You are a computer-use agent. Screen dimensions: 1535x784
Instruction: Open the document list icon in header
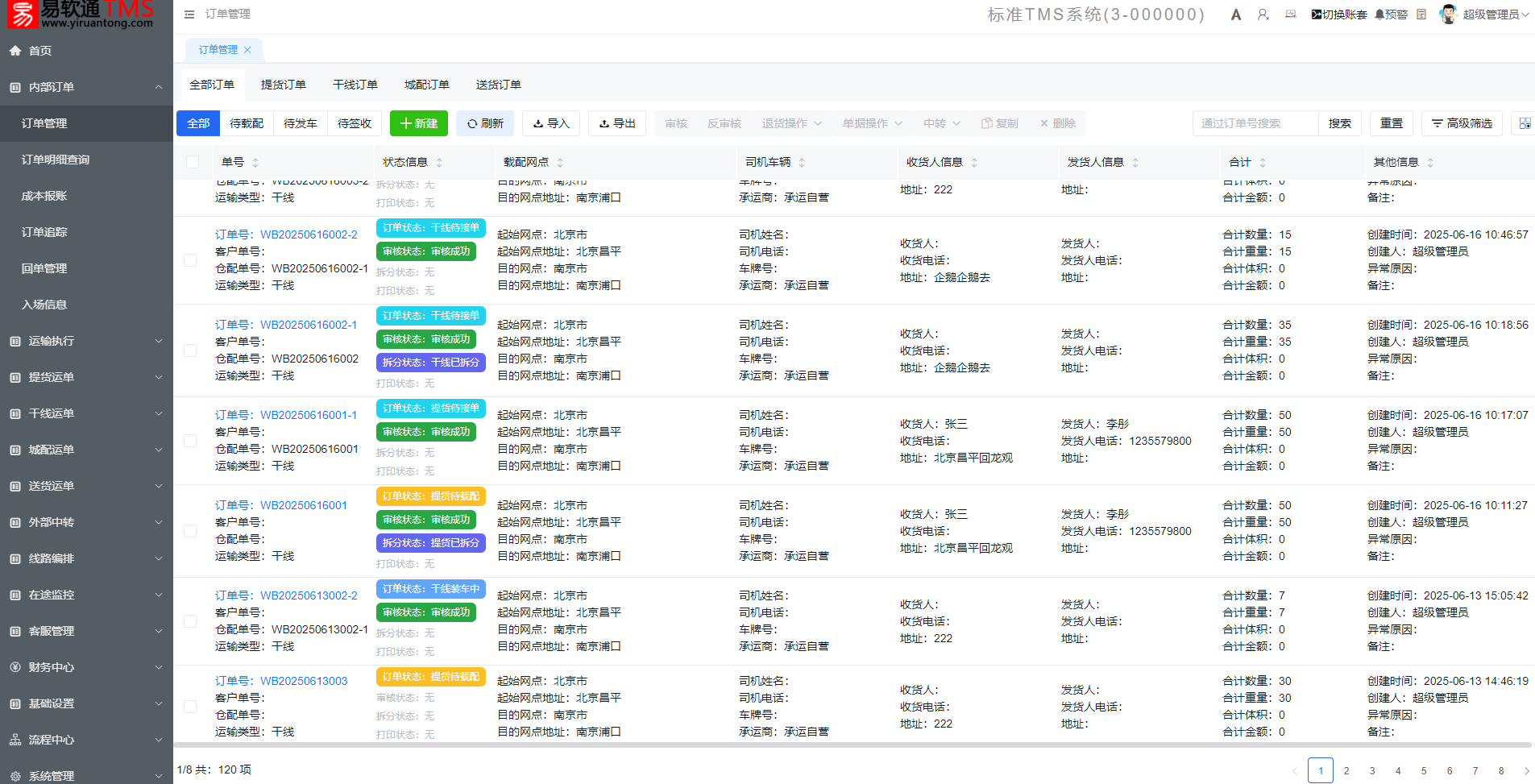pyautogui.click(x=1421, y=15)
